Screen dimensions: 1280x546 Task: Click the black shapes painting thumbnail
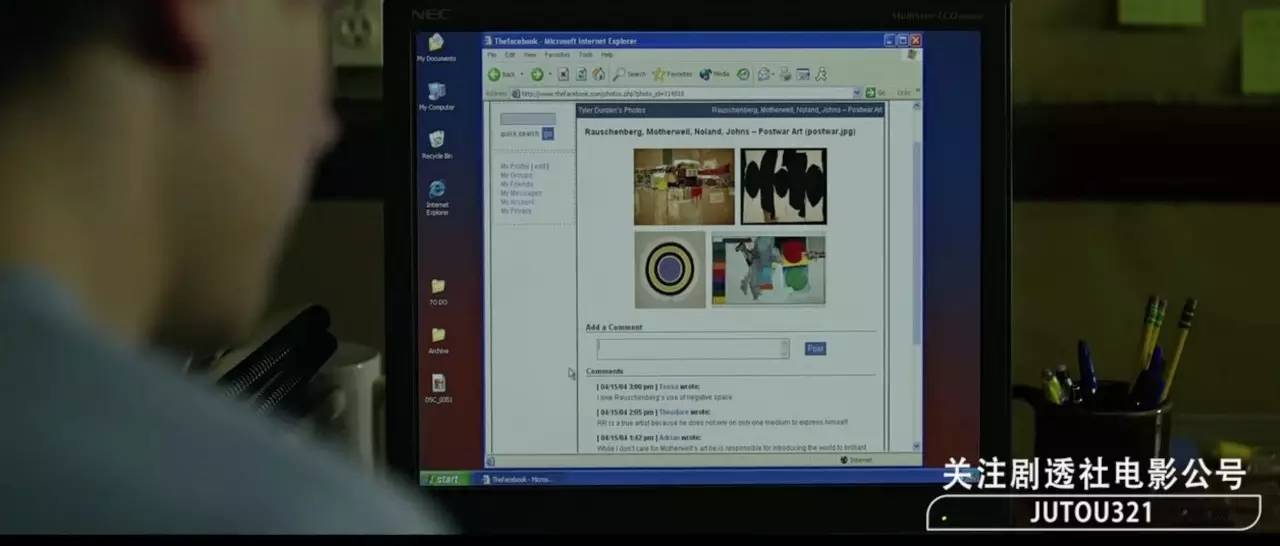[783, 186]
